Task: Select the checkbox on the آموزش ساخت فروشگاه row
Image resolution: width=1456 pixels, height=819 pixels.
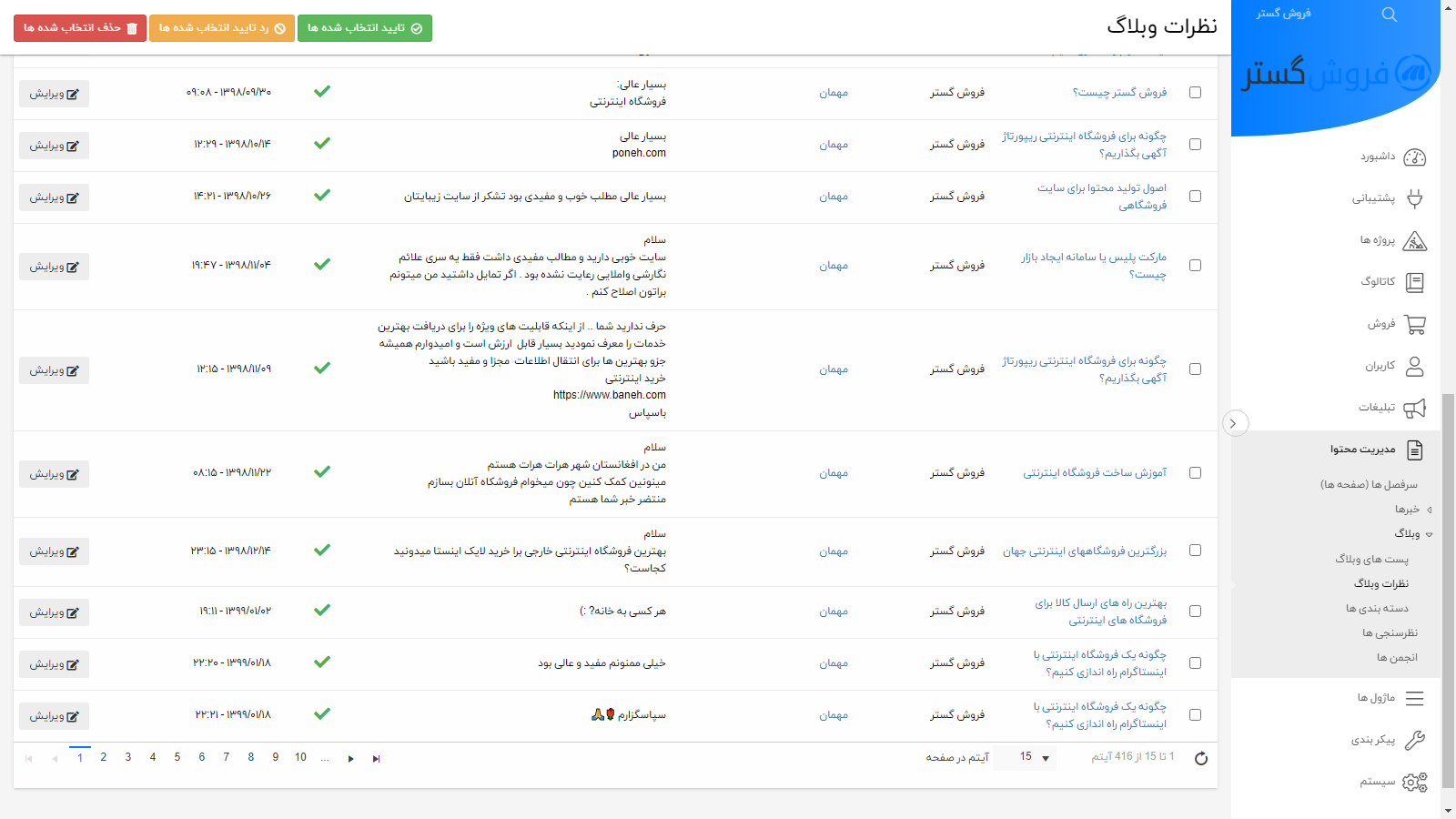Action: [x=1196, y=472]
